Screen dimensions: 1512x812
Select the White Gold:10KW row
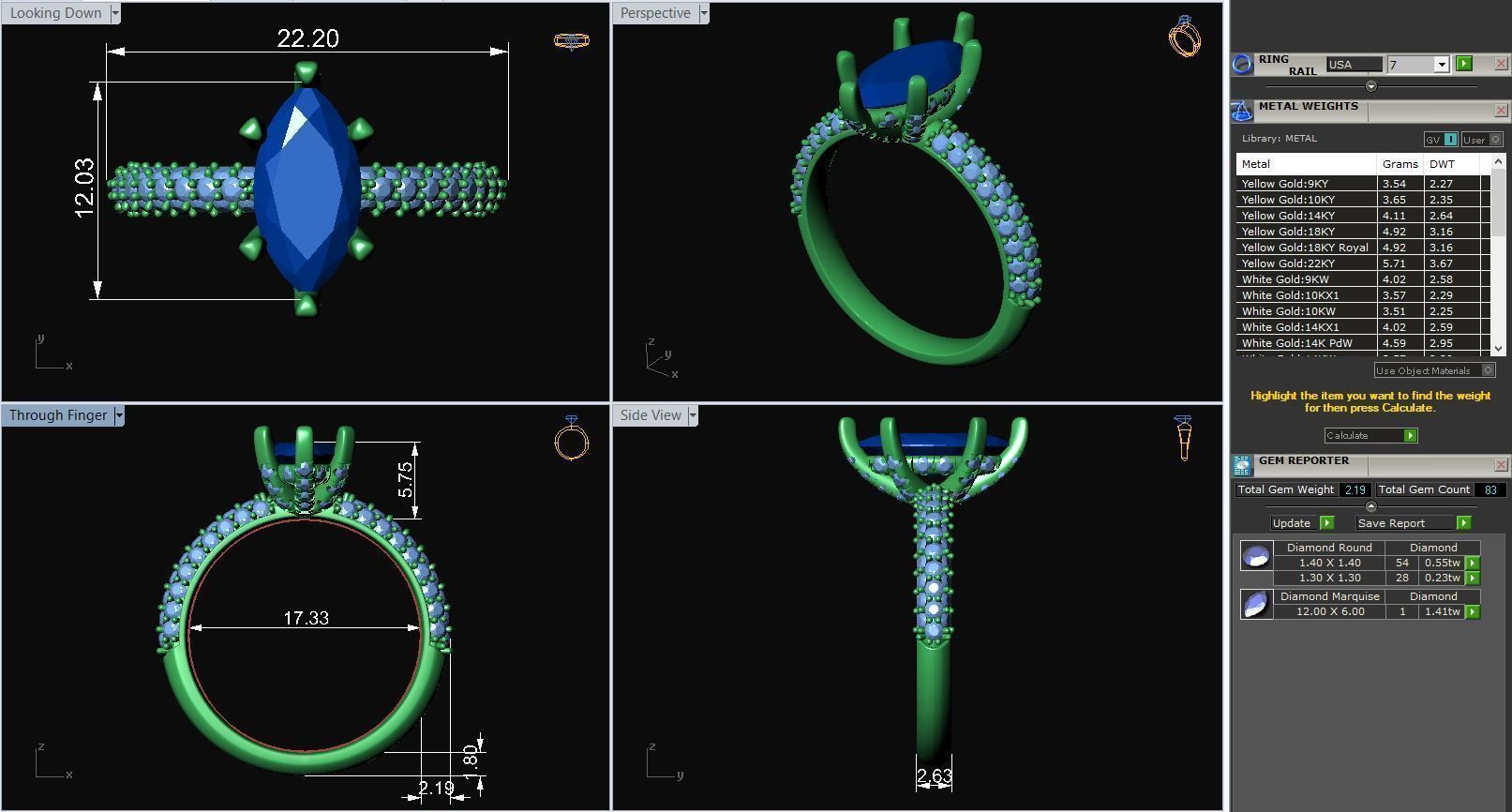coord(1363,311)
